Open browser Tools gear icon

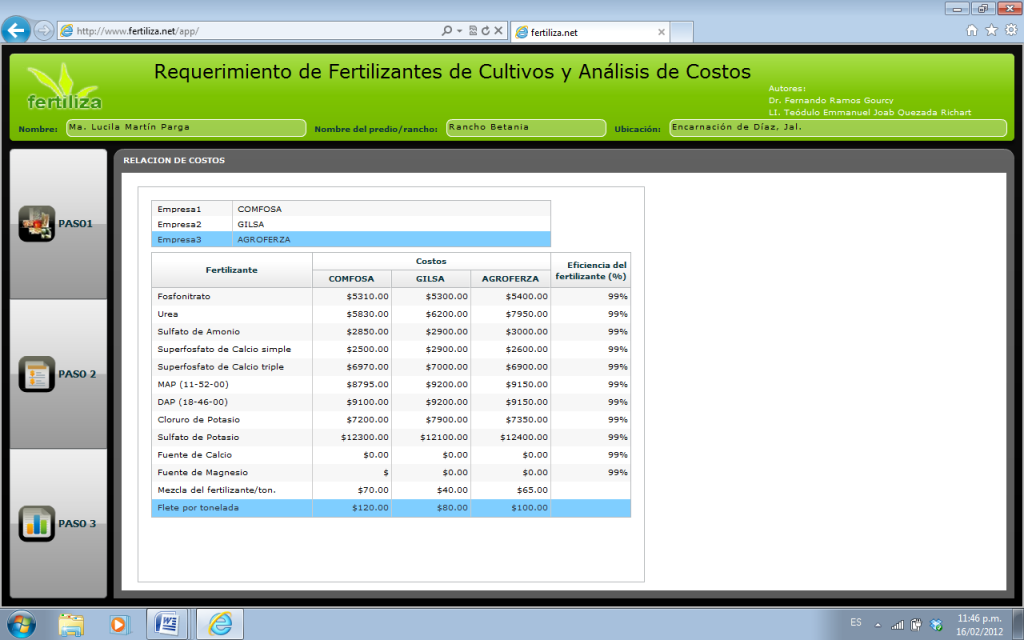1011,30
